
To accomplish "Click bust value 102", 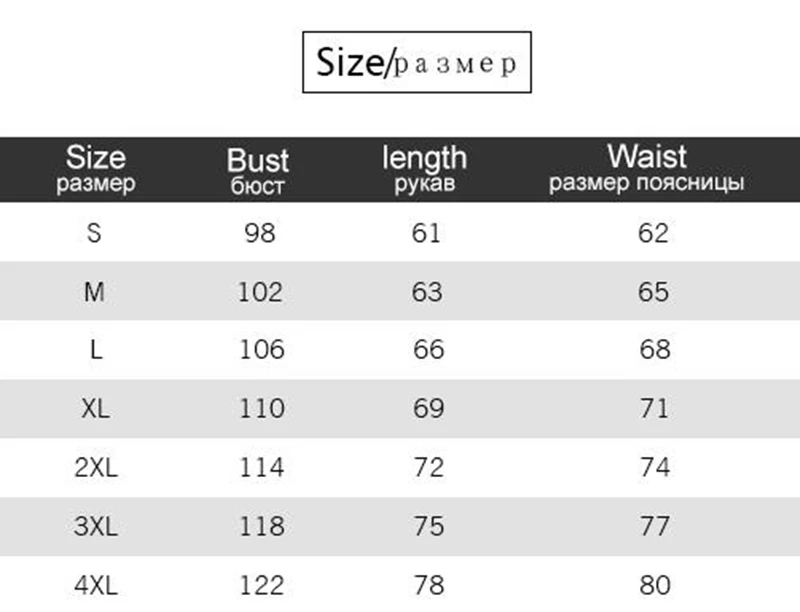I will point(260,292).
